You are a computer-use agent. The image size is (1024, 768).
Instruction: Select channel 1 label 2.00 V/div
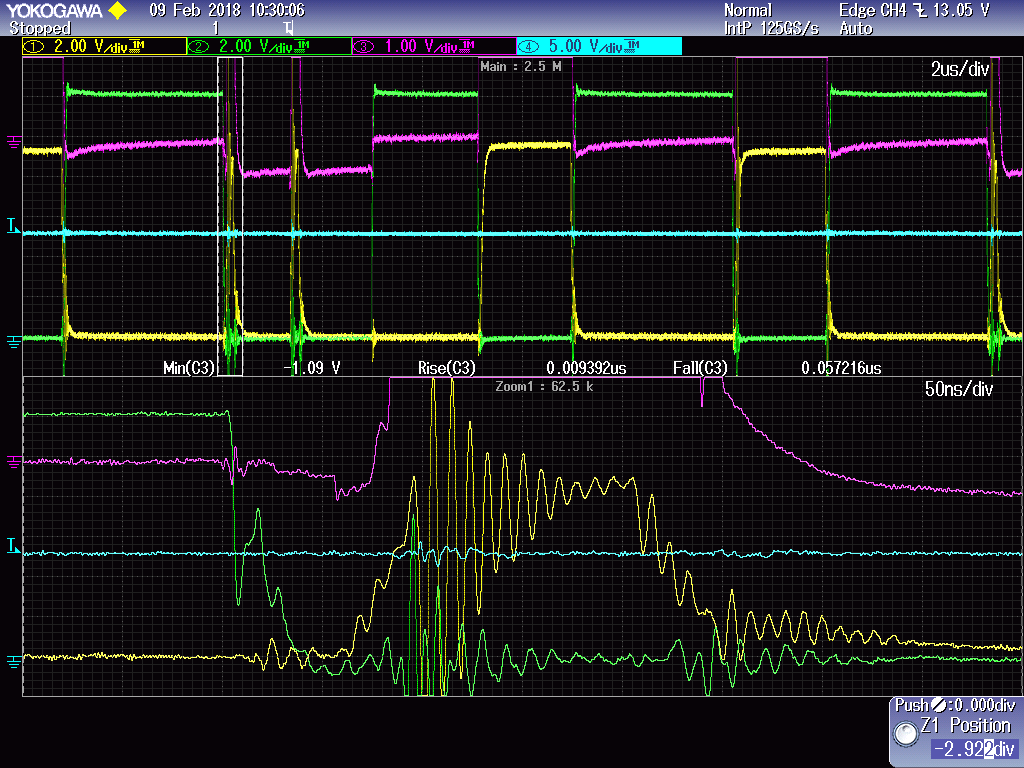coord(104,46)
